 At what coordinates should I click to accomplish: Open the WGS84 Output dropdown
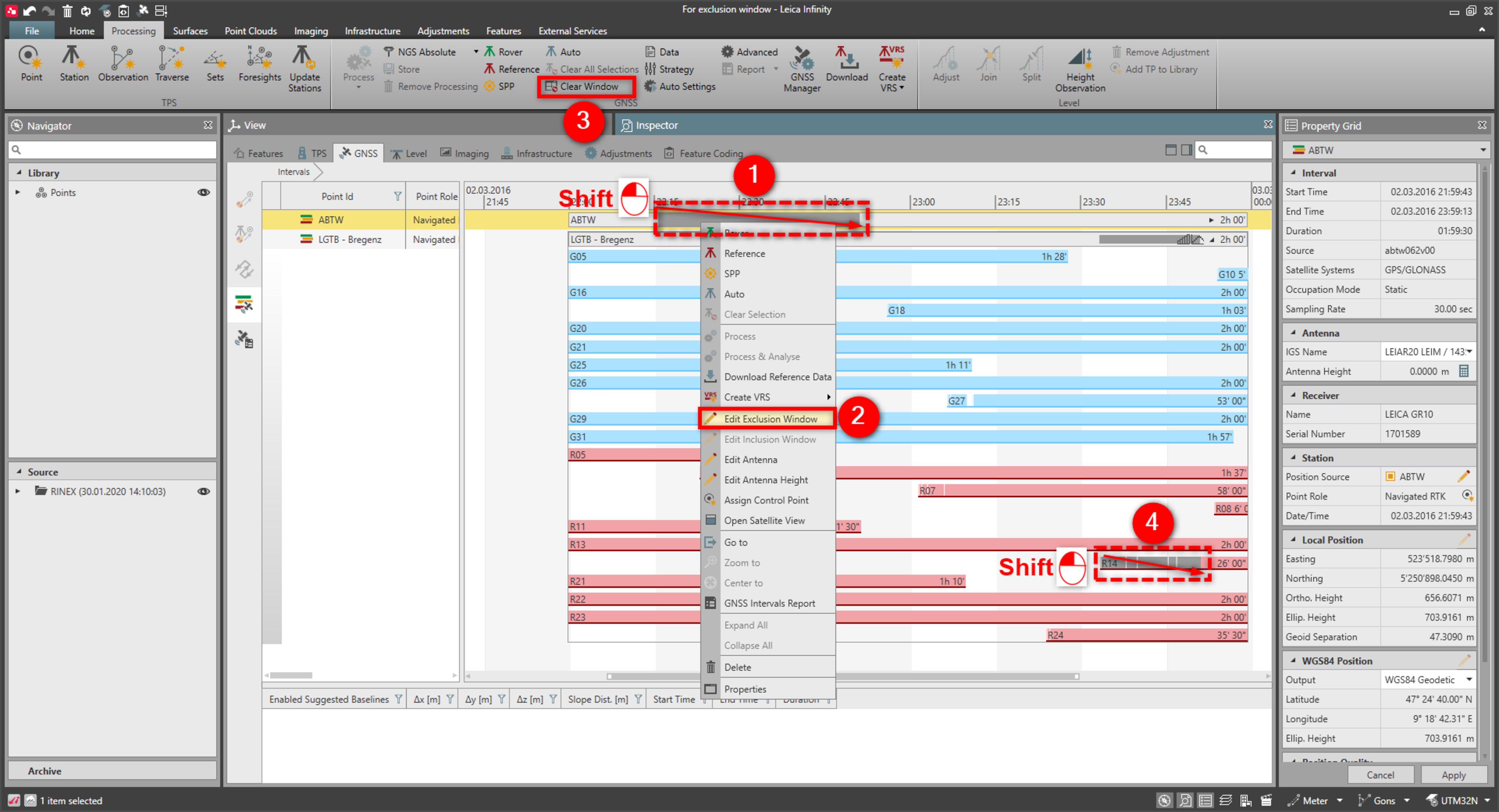click(1469, 679)
